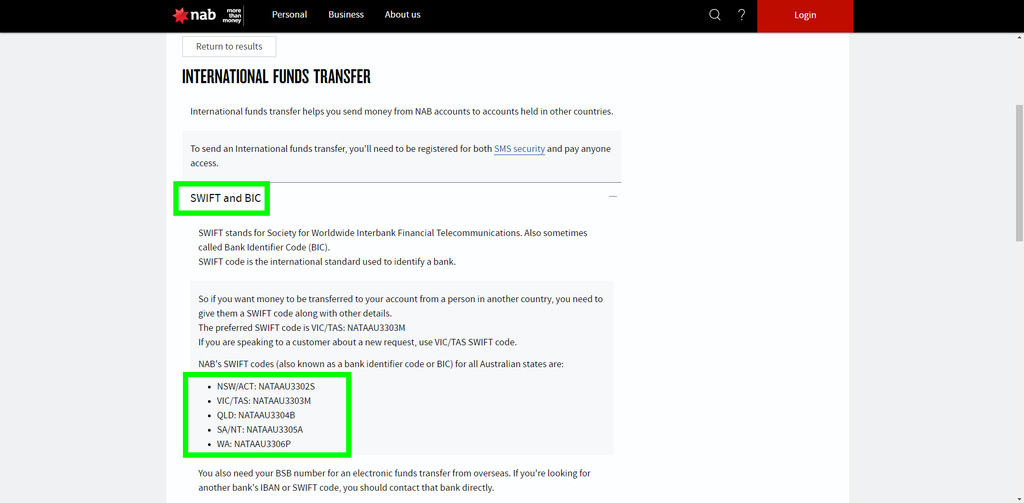Open the Personal menu
This screenshot has height=503, width=1024.
(289, 14)
